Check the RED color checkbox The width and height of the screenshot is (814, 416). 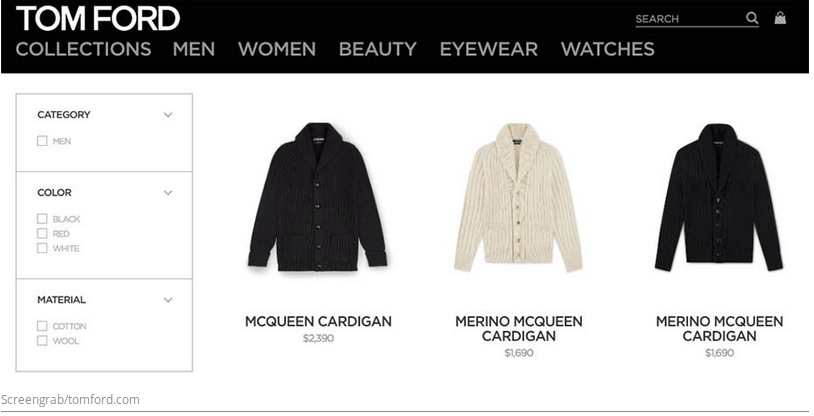(42, 233)
